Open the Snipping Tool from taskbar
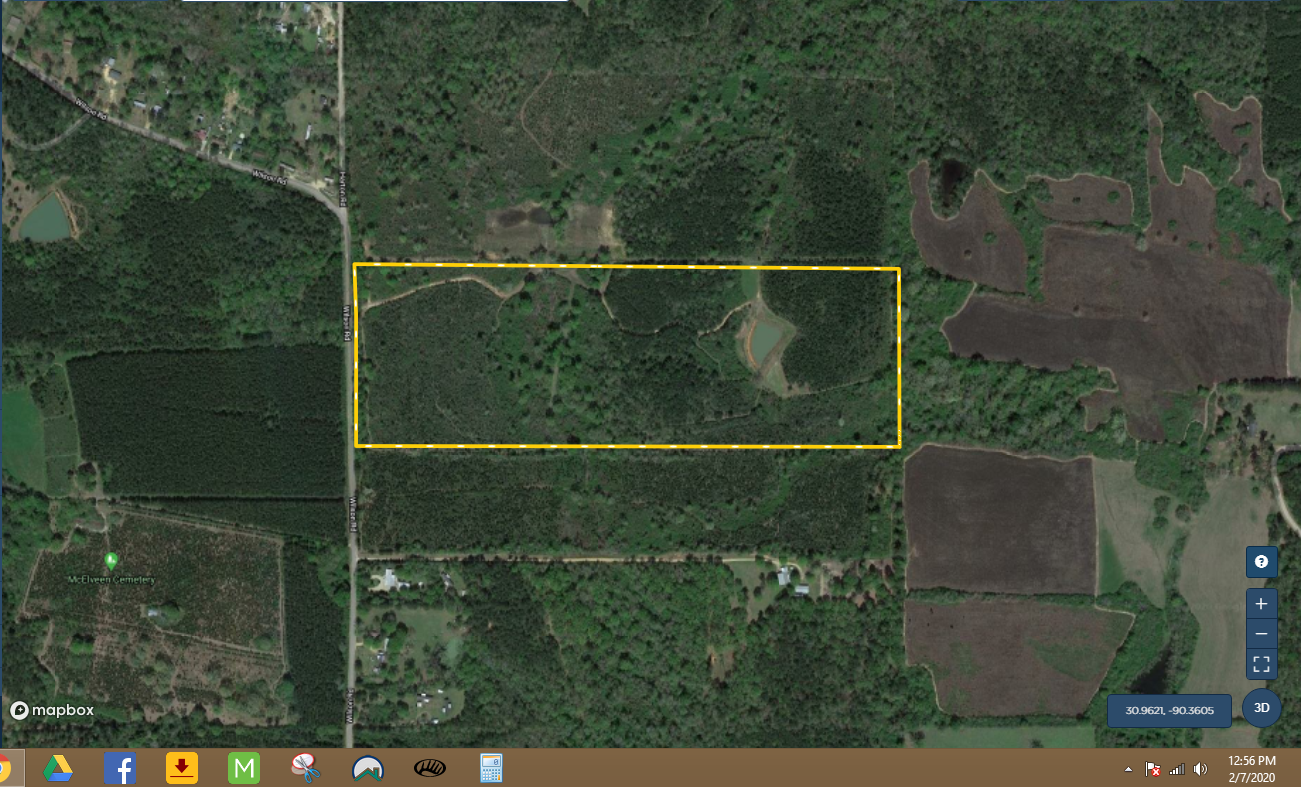The height and width of the screenshot is (787, 1301). coord(305,768)
